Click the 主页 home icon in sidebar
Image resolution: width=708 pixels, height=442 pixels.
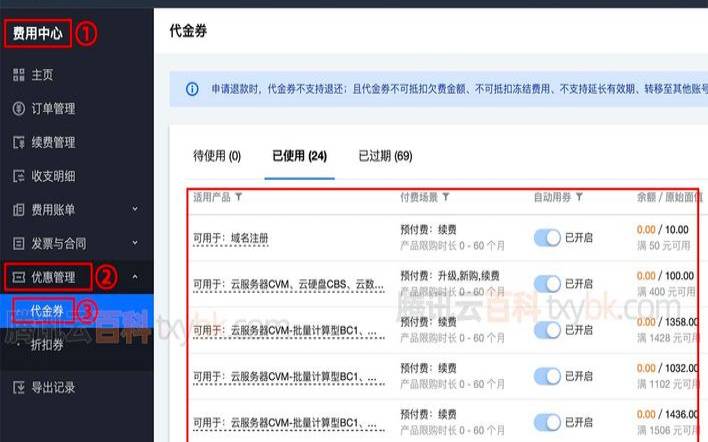click(x=17, y=75)
